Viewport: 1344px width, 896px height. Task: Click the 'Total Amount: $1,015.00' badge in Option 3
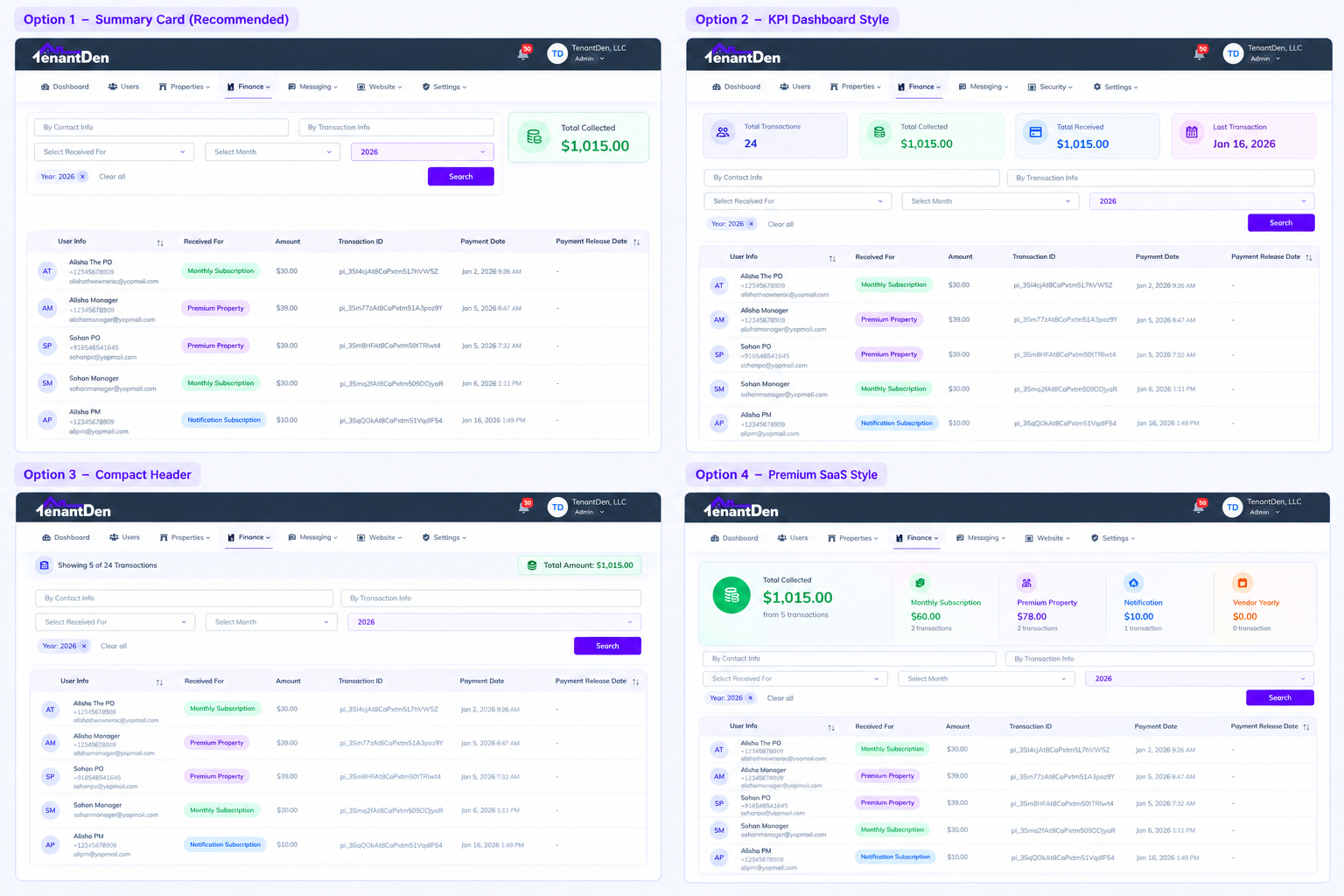(x=580, y=565)
